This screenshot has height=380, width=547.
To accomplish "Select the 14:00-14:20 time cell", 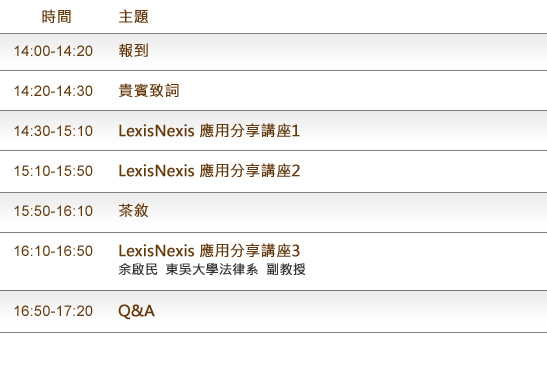I will 53,51.
